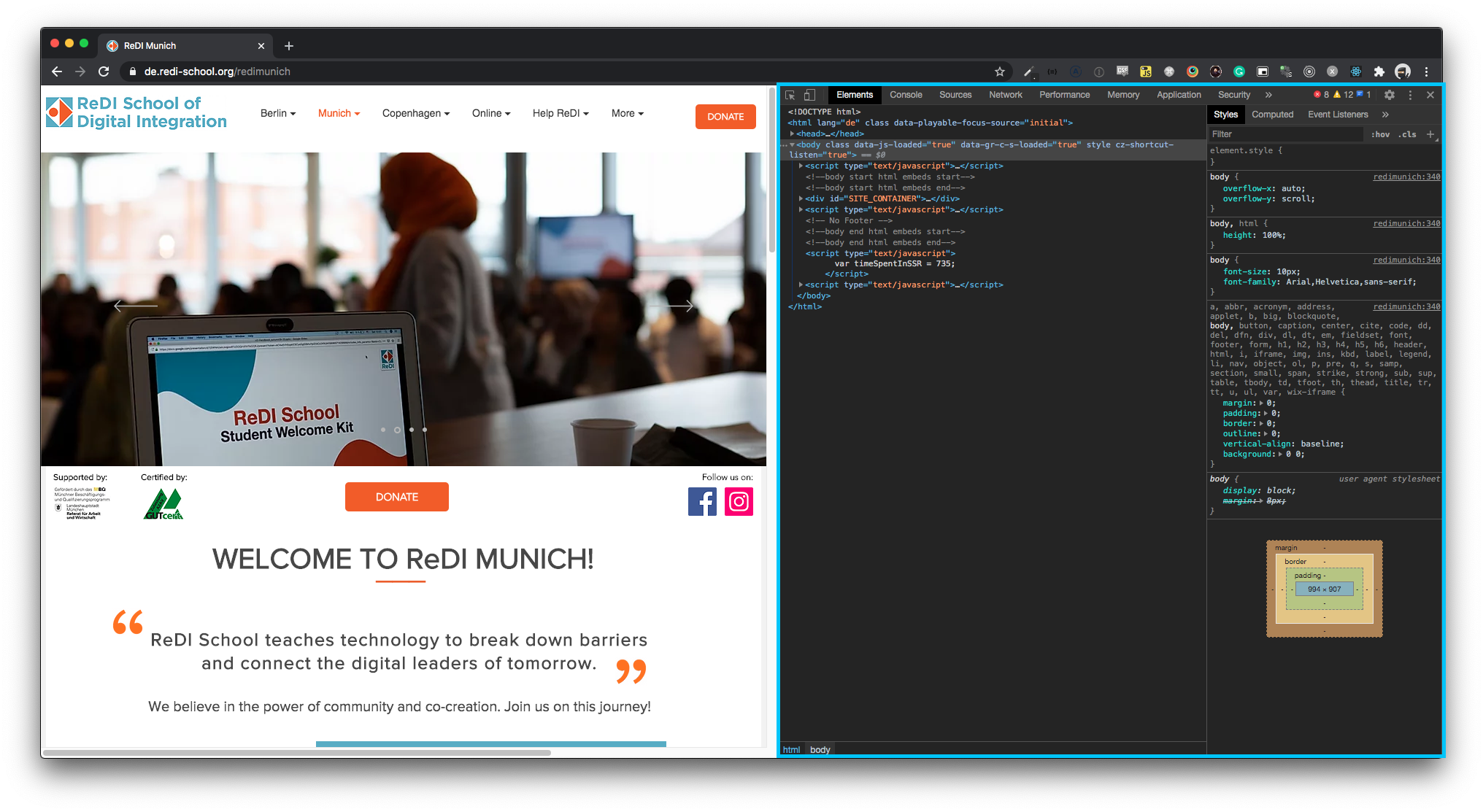This screenshot has height=812, width=1483.
Task: Open the More navigation dropdown
Action: (x=628, y=113)
